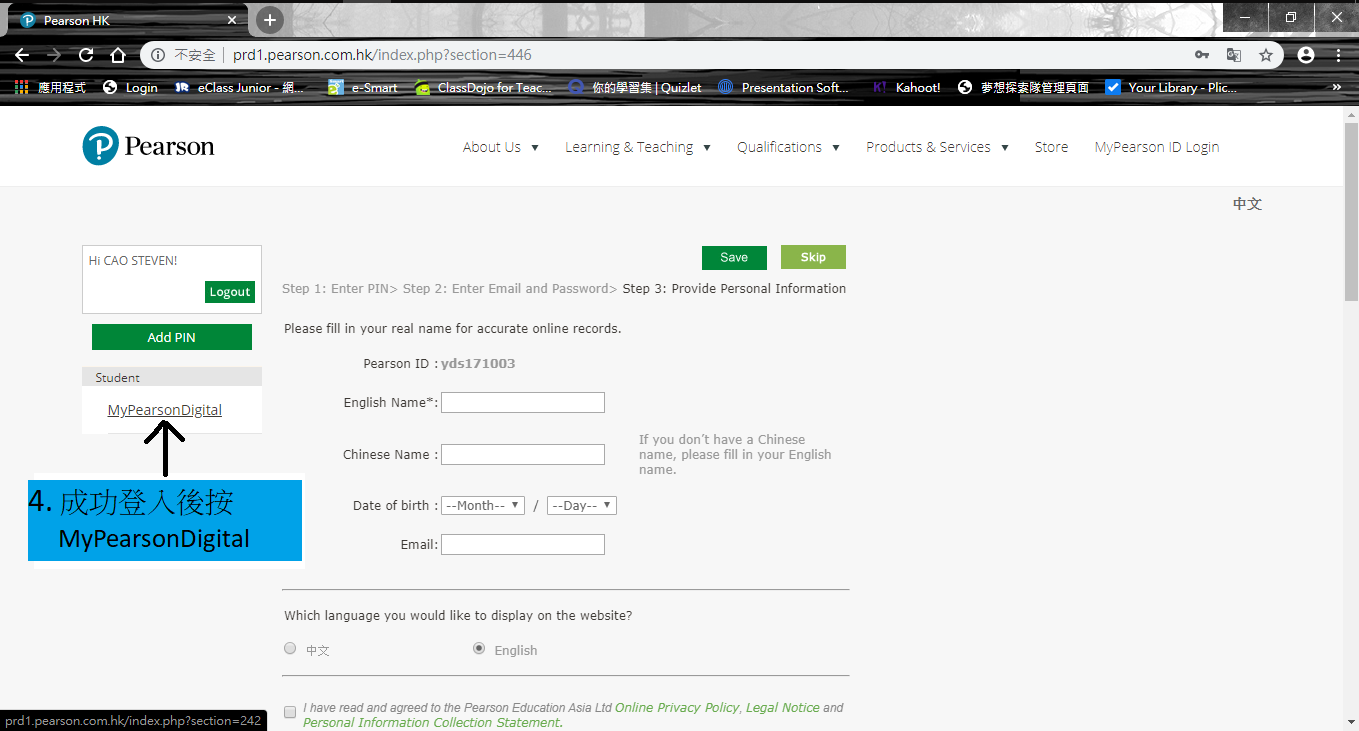
Task: Open the Month dropdown for date of birth
Action: [x=483, y=505]
